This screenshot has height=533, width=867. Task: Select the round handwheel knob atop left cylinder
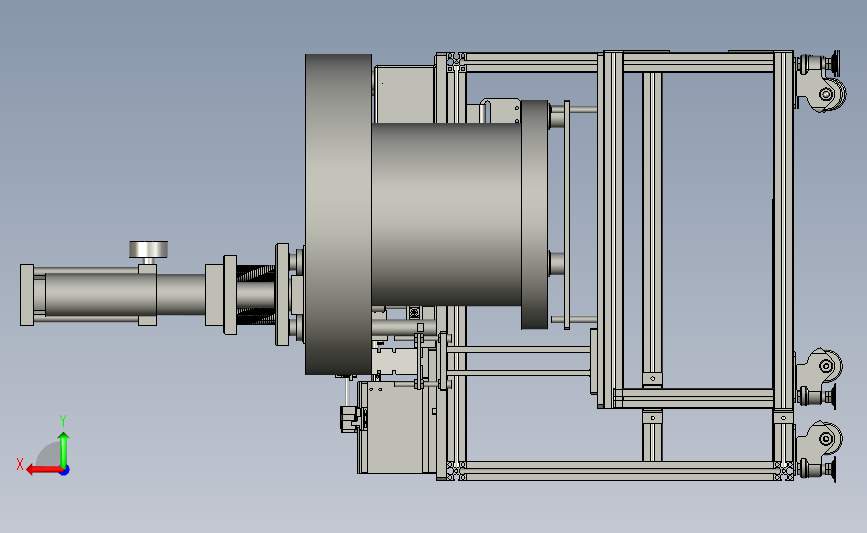pos(148,249)
